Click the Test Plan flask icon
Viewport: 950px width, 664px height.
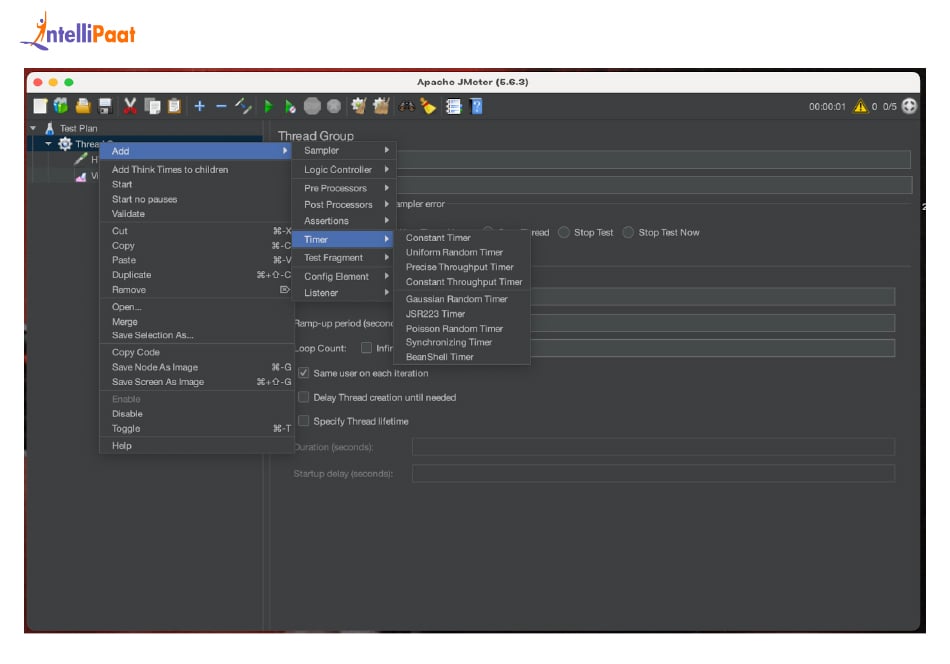click(50, 128)
